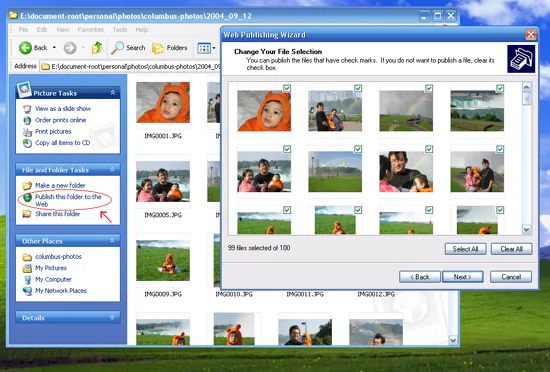Select IMG0005.JPG thumbnail in Explorer
Image resolution: width=550 pixels, height=372 pixels.
pos(163,182)
